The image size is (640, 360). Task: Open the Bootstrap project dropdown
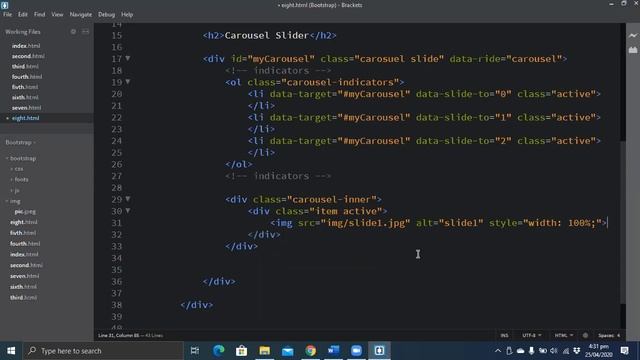(x=20, y=142)
